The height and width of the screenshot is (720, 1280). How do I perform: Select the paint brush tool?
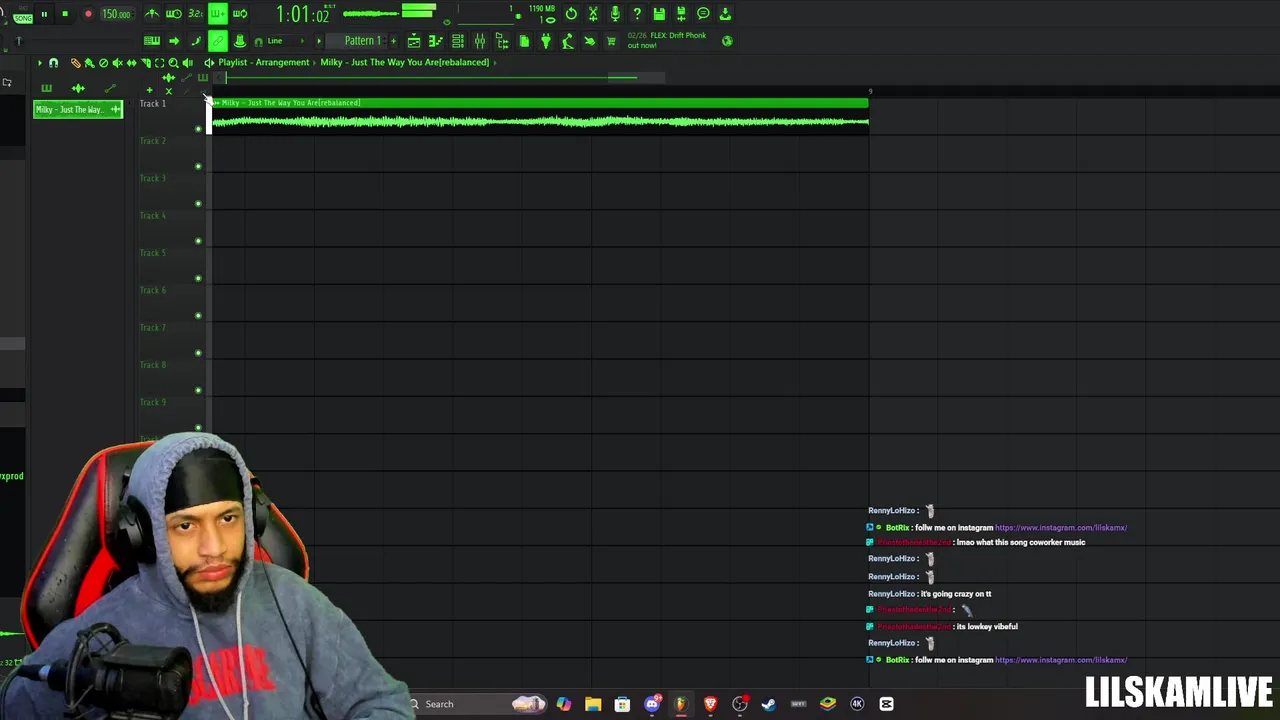click(89, 63)
